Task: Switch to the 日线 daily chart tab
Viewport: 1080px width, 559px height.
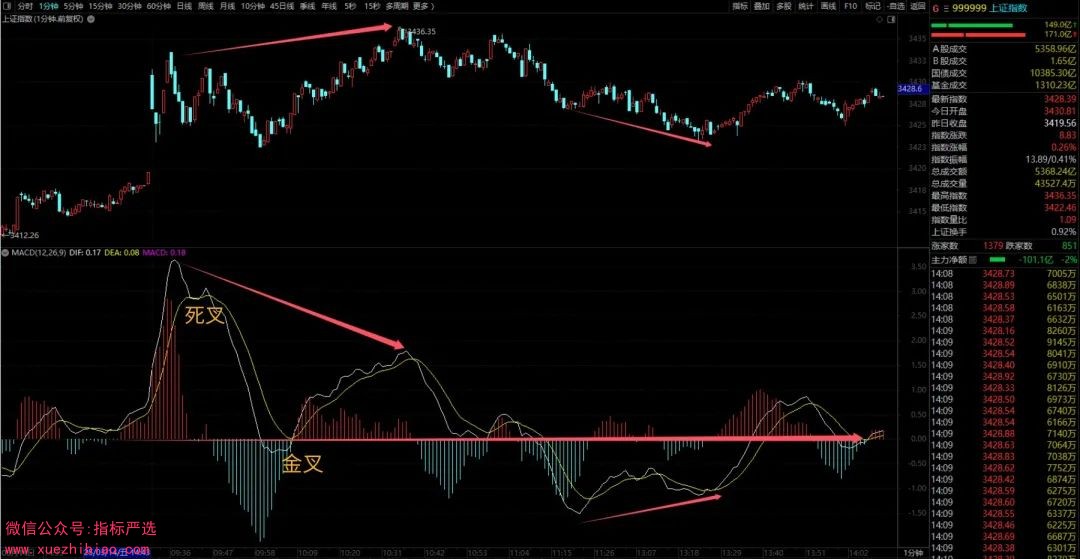Action: [x=184, y=6]
